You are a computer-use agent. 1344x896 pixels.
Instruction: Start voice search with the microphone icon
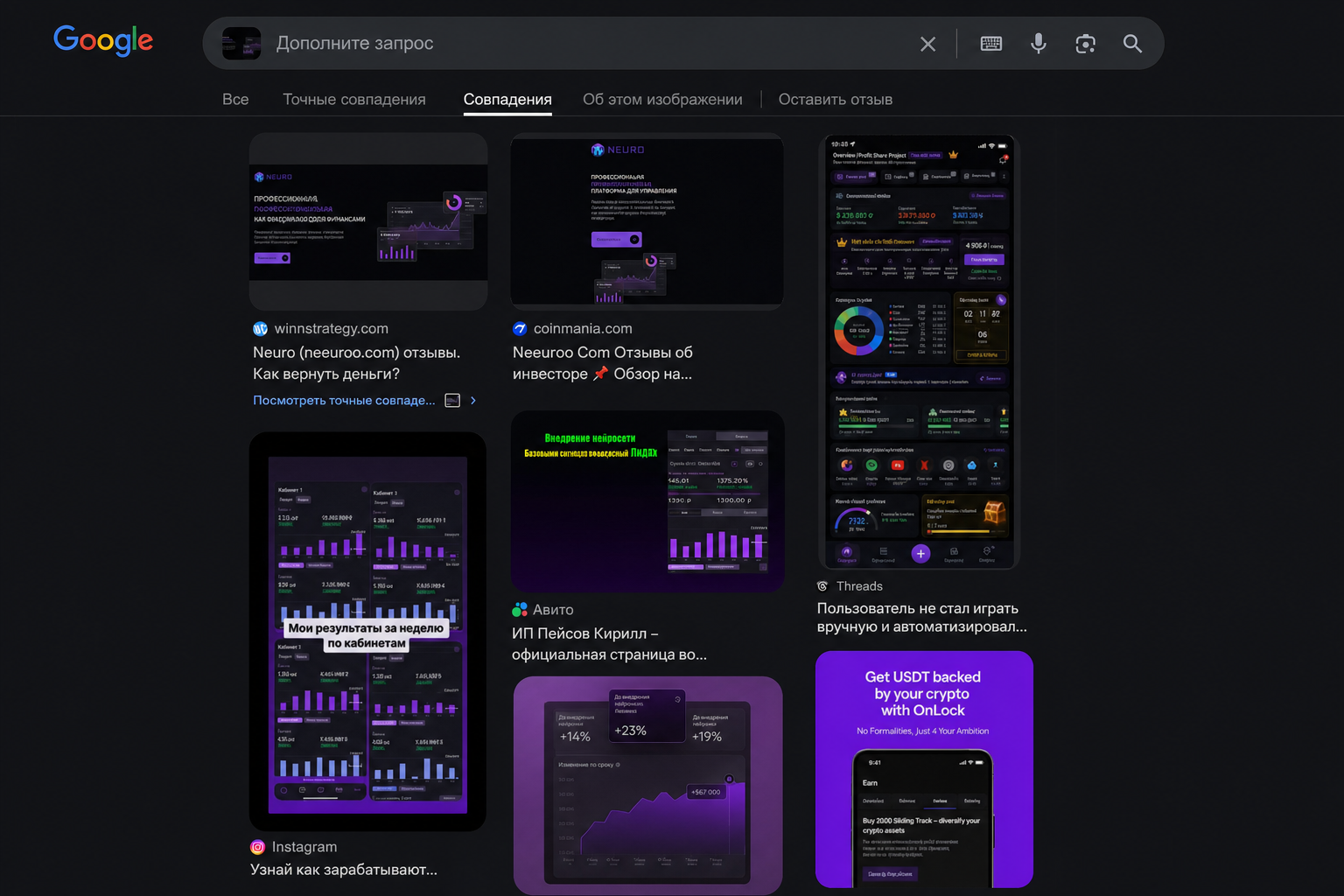(x=1039, y=43)
